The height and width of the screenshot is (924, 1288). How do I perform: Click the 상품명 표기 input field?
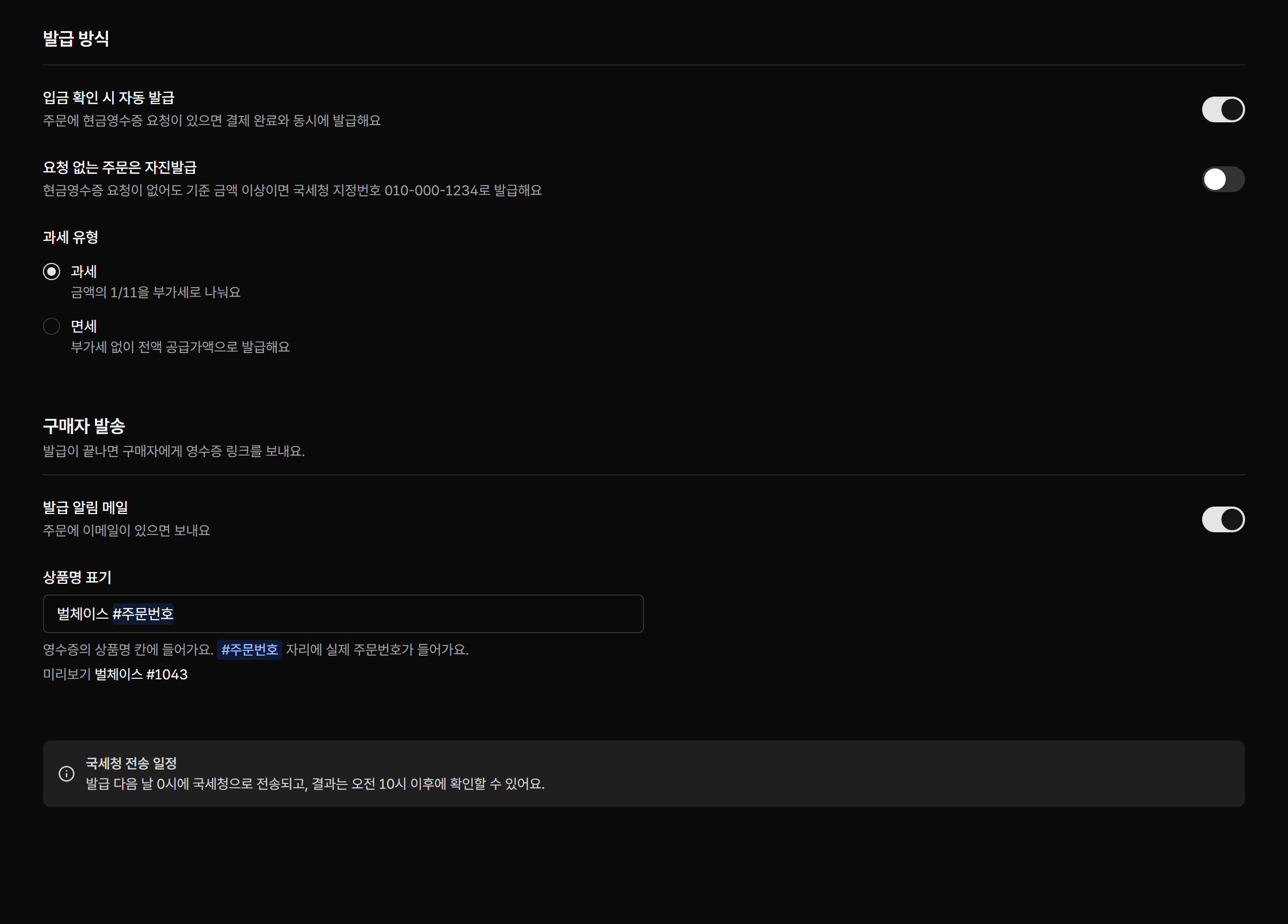(x=343, y=613)
